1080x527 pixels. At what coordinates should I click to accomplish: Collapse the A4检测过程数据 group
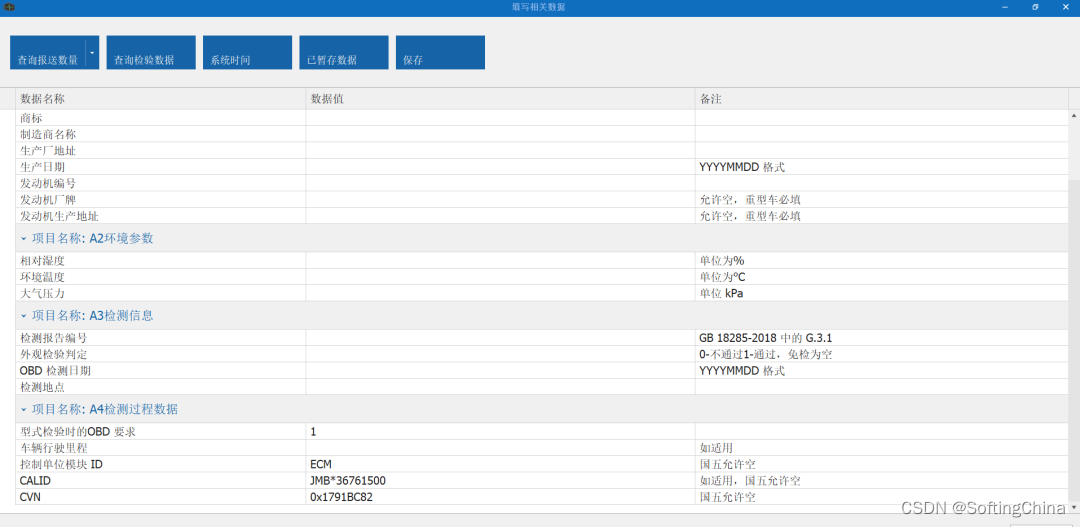(x=23, y=410)
